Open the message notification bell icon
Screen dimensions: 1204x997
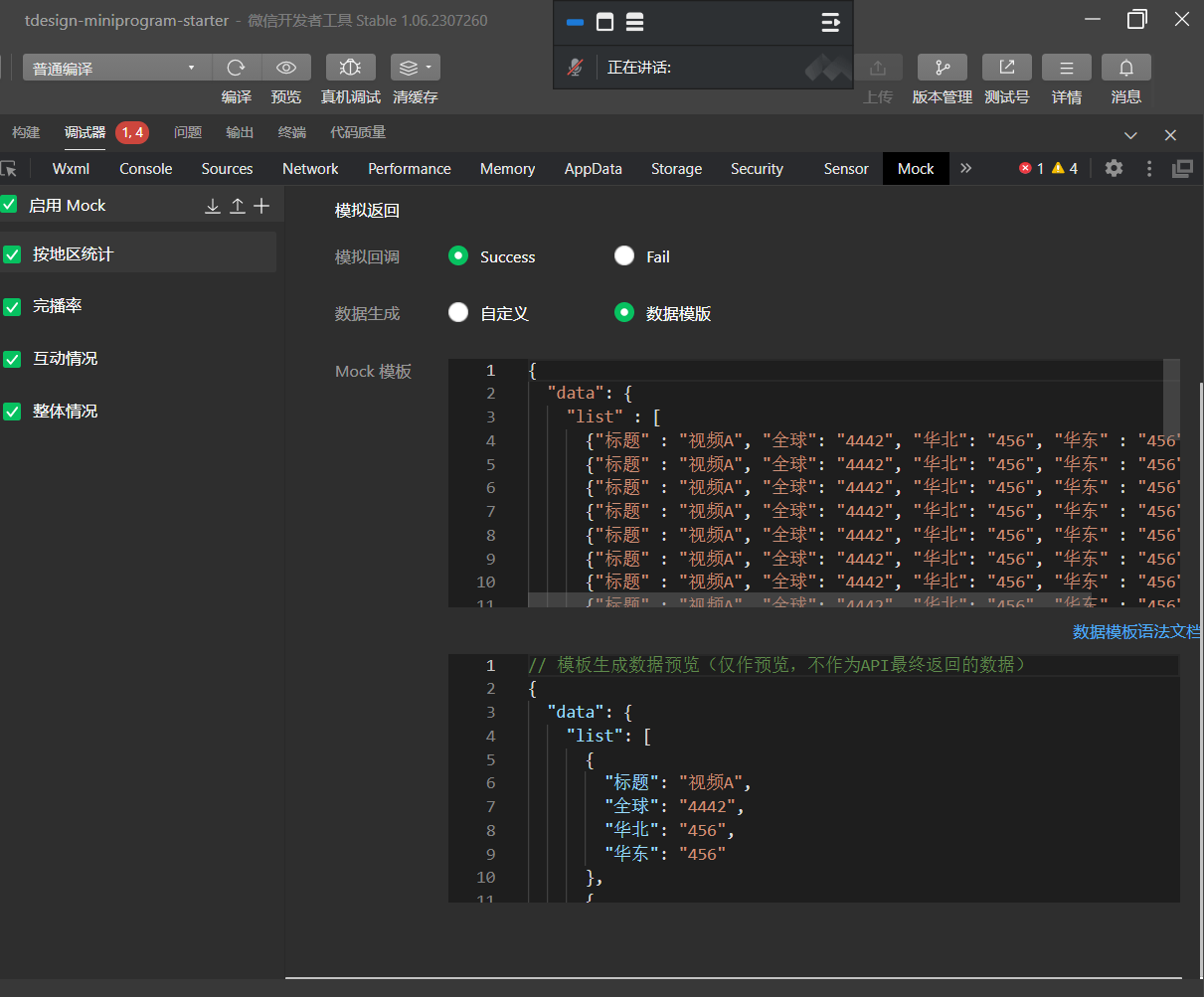[1125, 68]
